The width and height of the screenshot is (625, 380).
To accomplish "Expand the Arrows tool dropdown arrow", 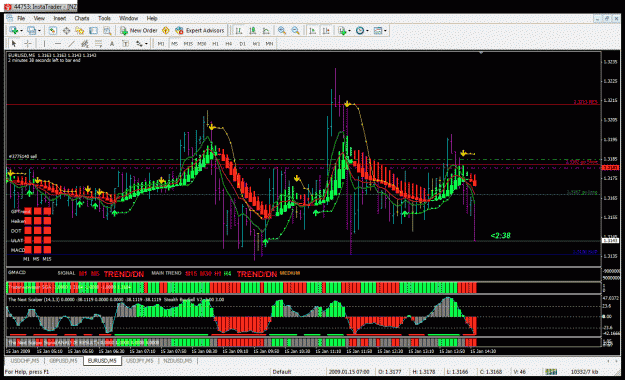I will click(146, 44).
